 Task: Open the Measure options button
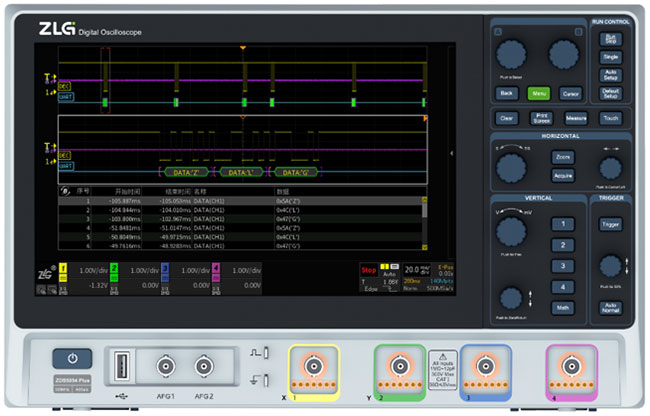[x=576, y=118]
